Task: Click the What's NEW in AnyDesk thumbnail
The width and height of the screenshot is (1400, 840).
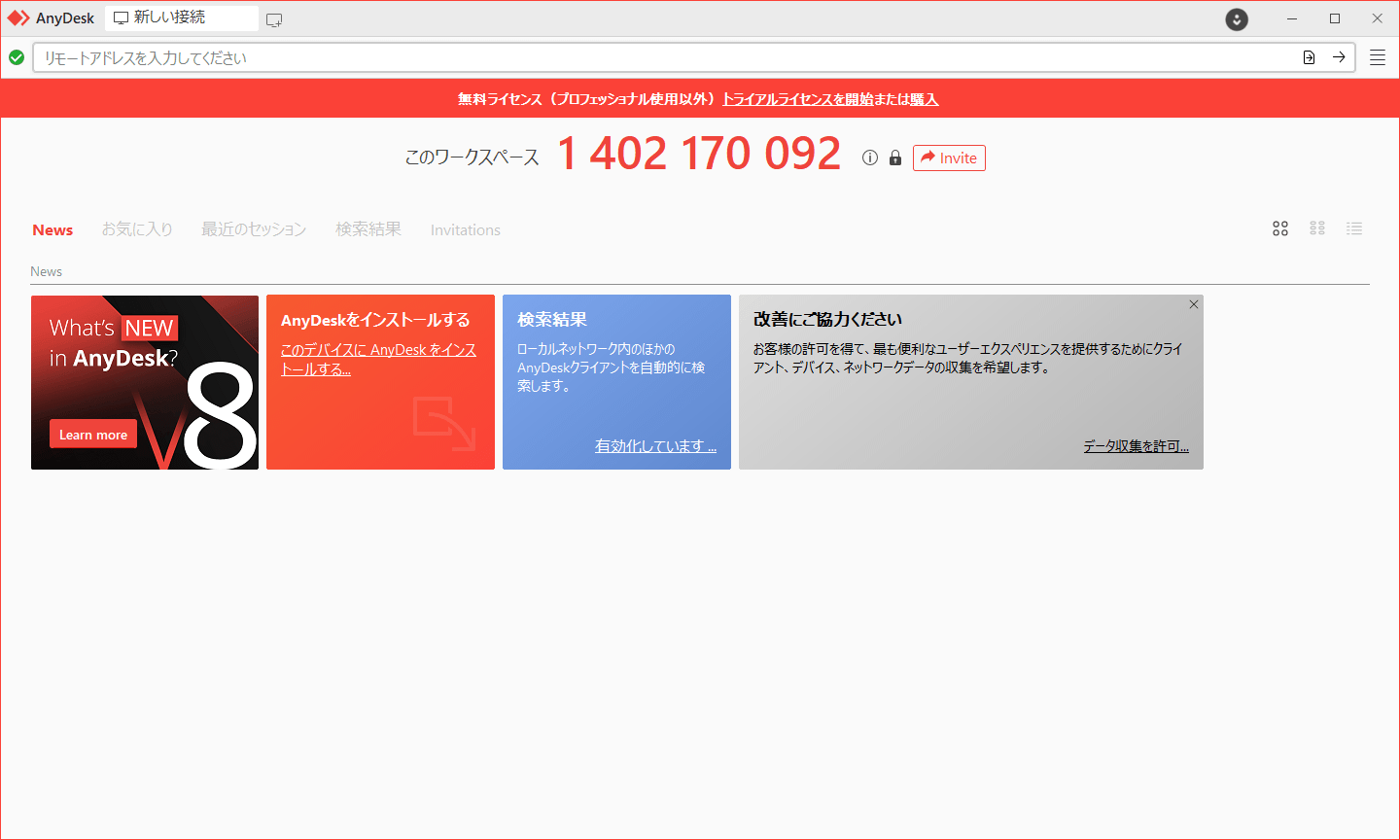Action: pos(145,382)
